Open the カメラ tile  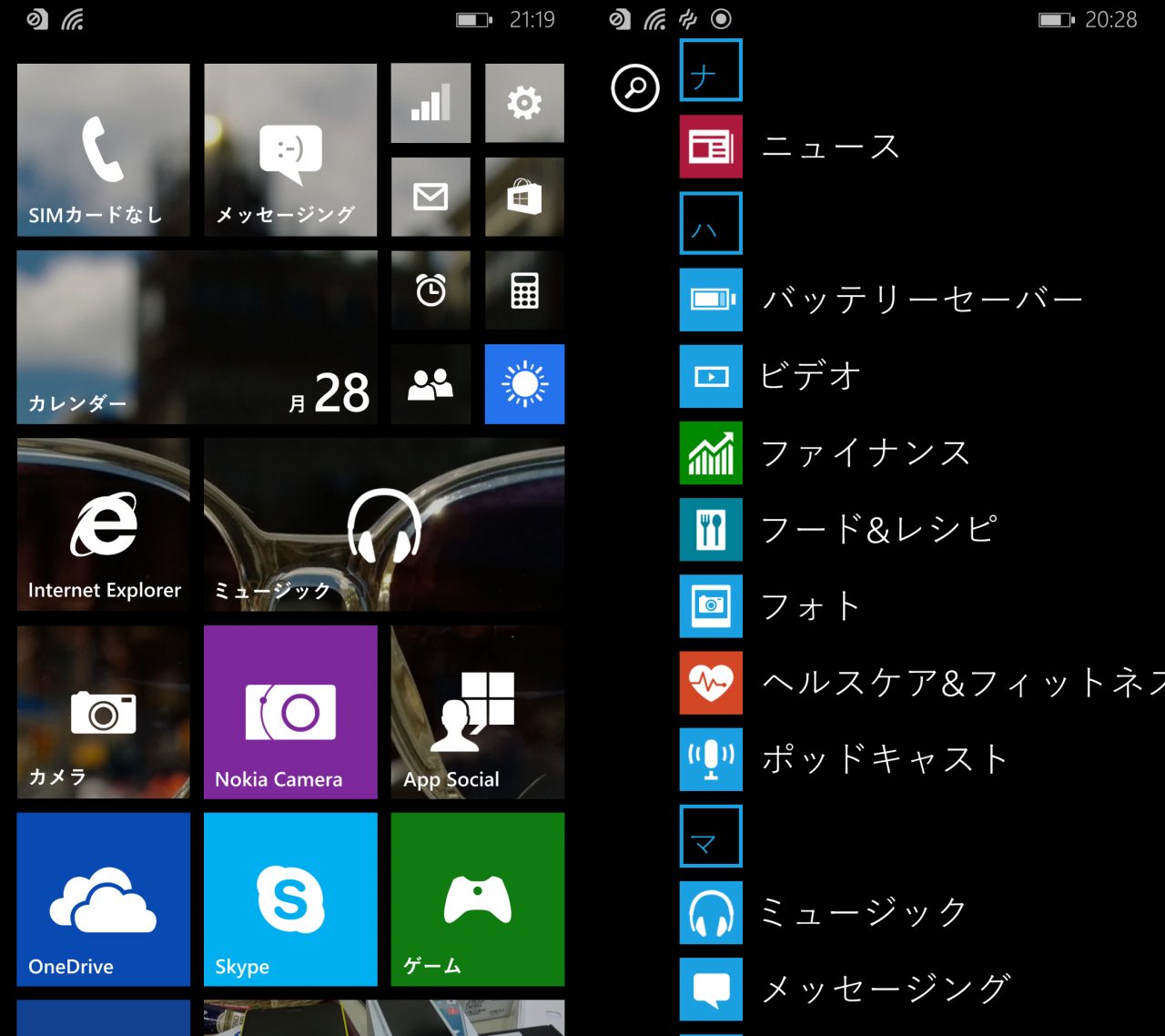point(103,712)
